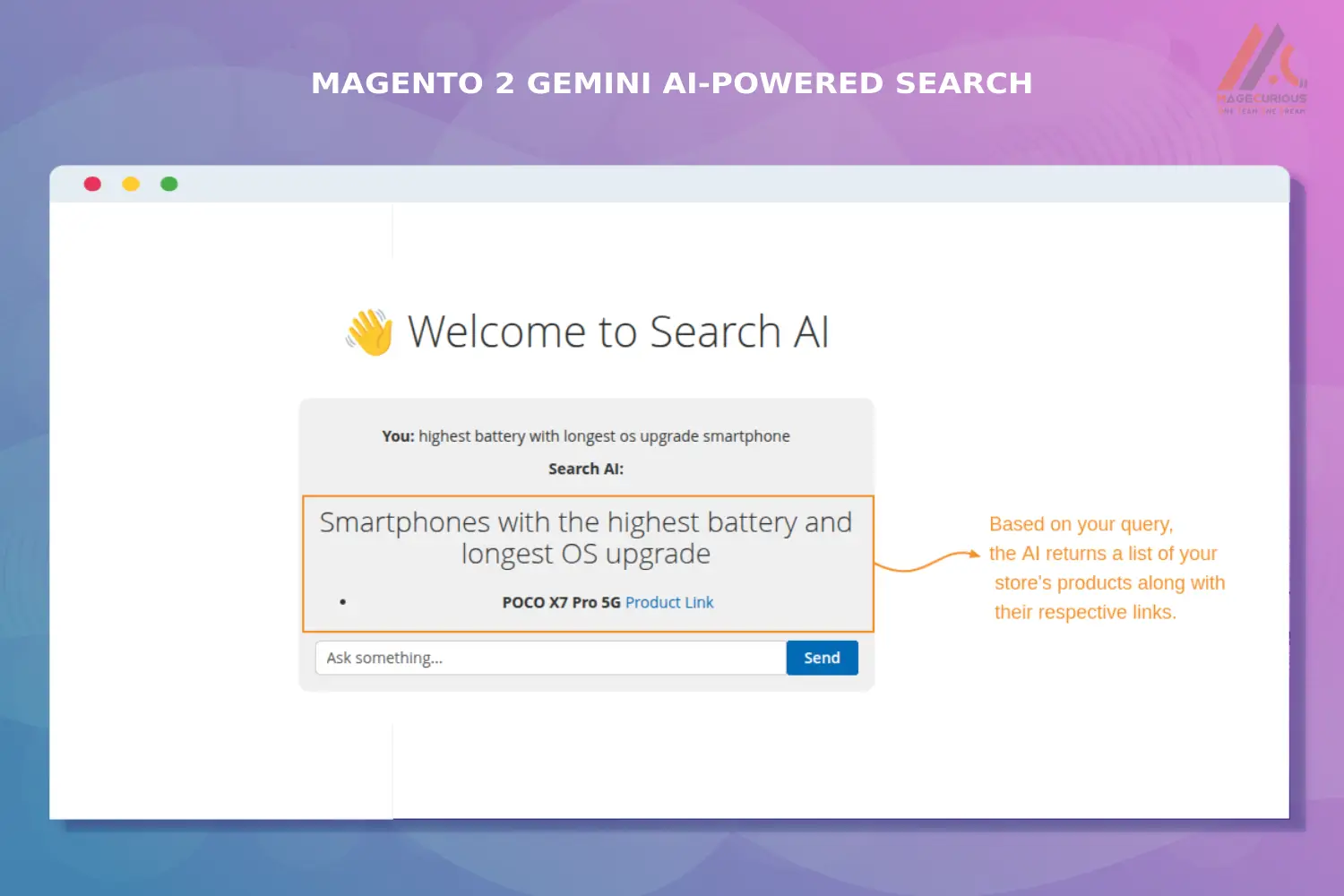Click the yellow traffic light window dot

(131, 184)
